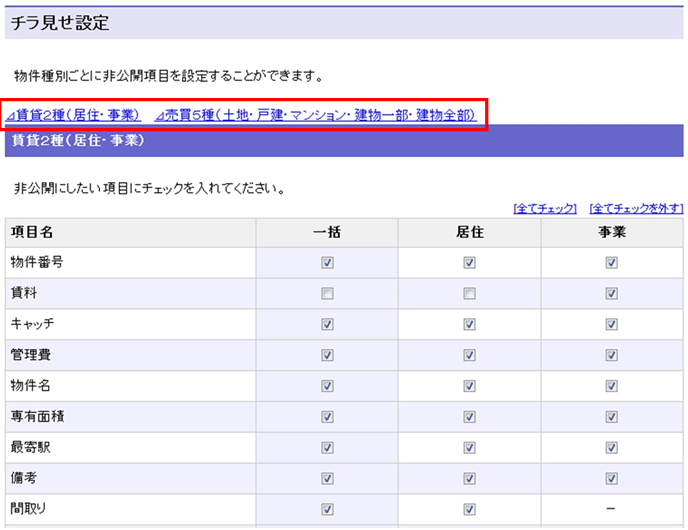Image resolution: width=688 pixels, height=530 pixels.
Task: Toggle 物件名 checkbox in 事業 column
Action: (612, 386)
